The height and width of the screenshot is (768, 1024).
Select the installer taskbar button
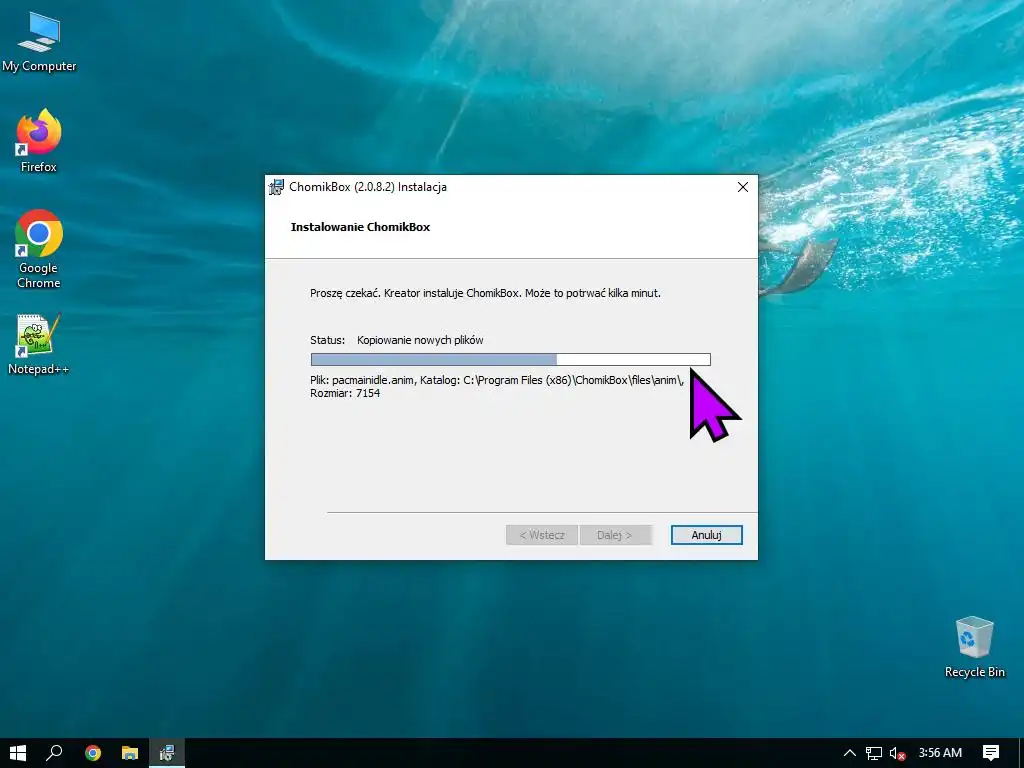[x=167, y=753]
